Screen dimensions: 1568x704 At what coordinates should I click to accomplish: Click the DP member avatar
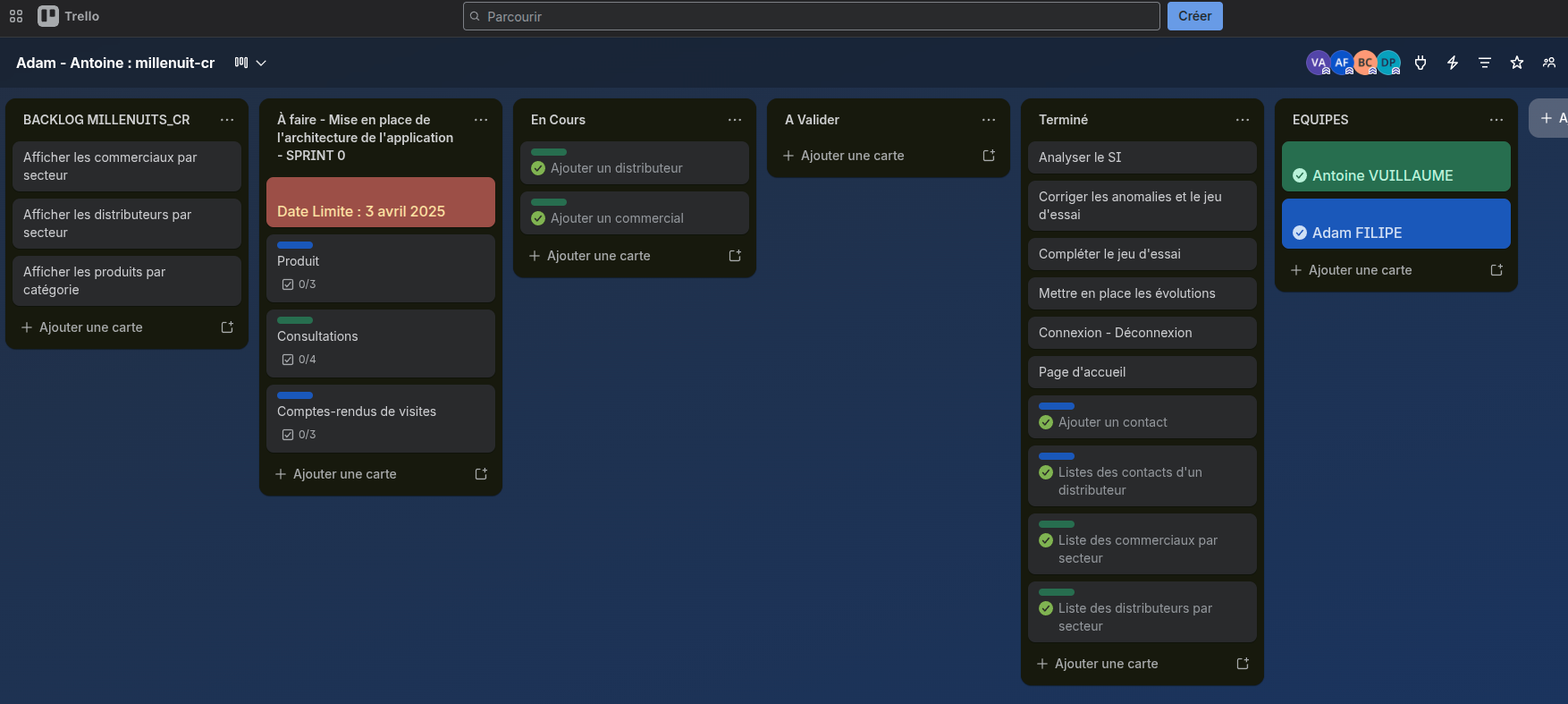(x=1388, y=63)
